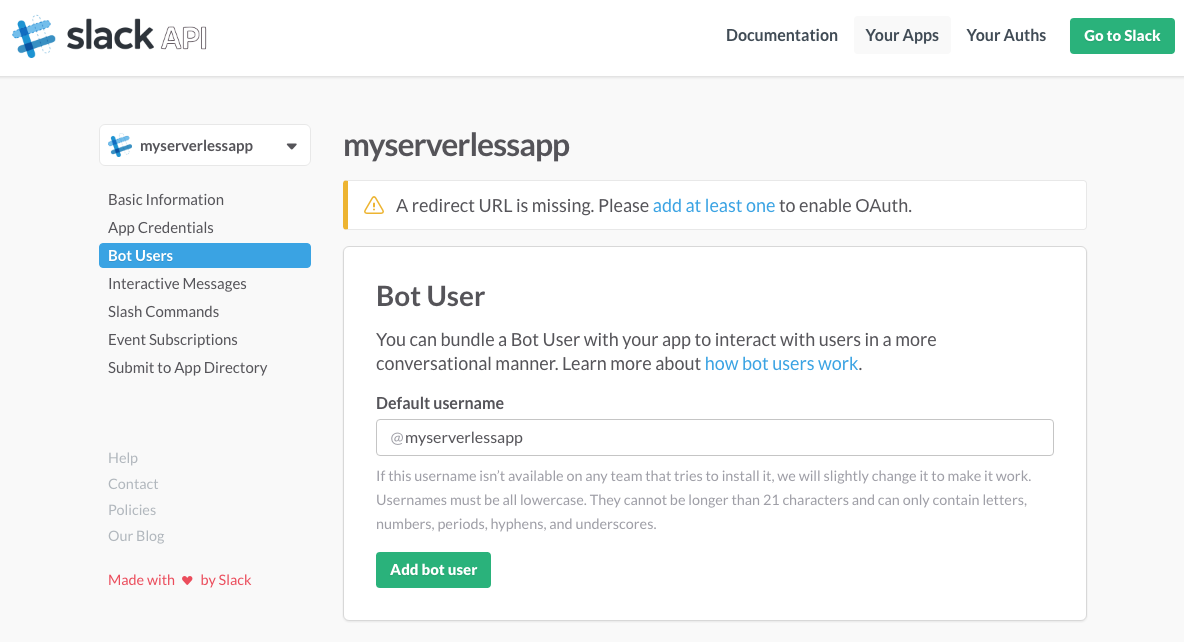The image size is (1184, 642).
Task: Expand the myserverlessapp selector arrow
Action: (291, 147)
